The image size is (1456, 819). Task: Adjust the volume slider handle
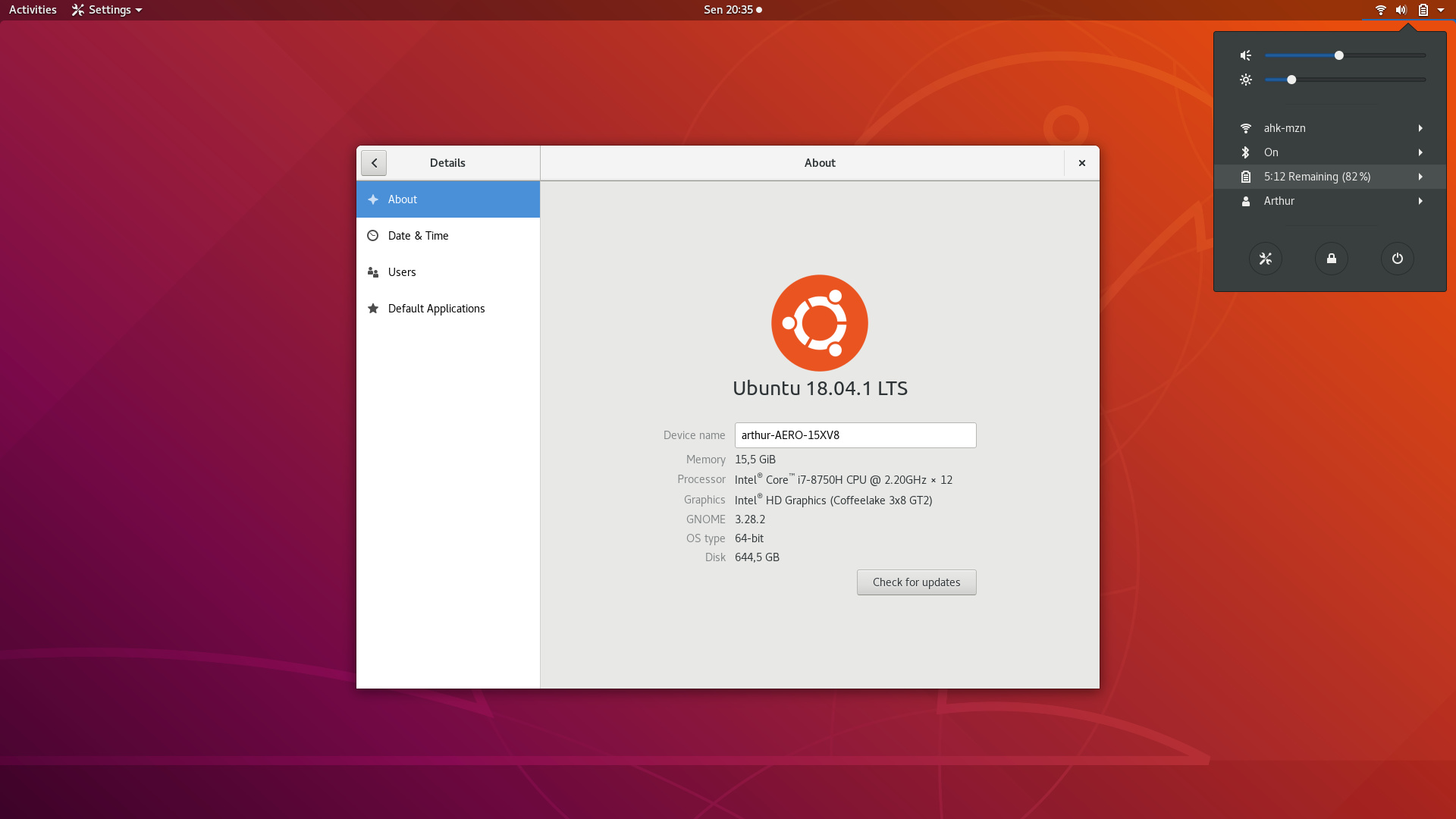(1339, 55)
